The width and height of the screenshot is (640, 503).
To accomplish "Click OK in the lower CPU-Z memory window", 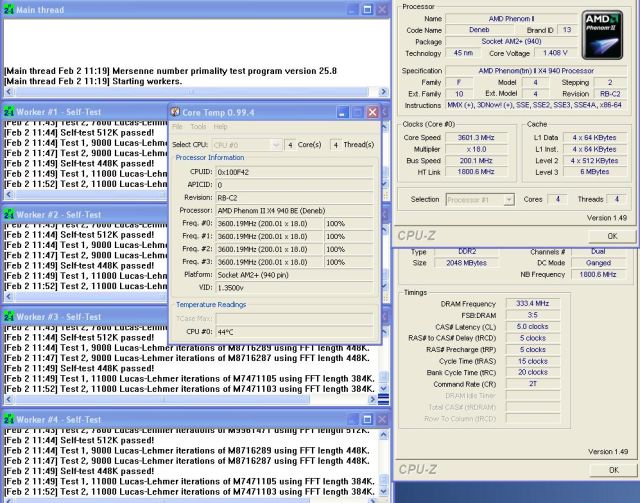I will (x=613, y=470).
